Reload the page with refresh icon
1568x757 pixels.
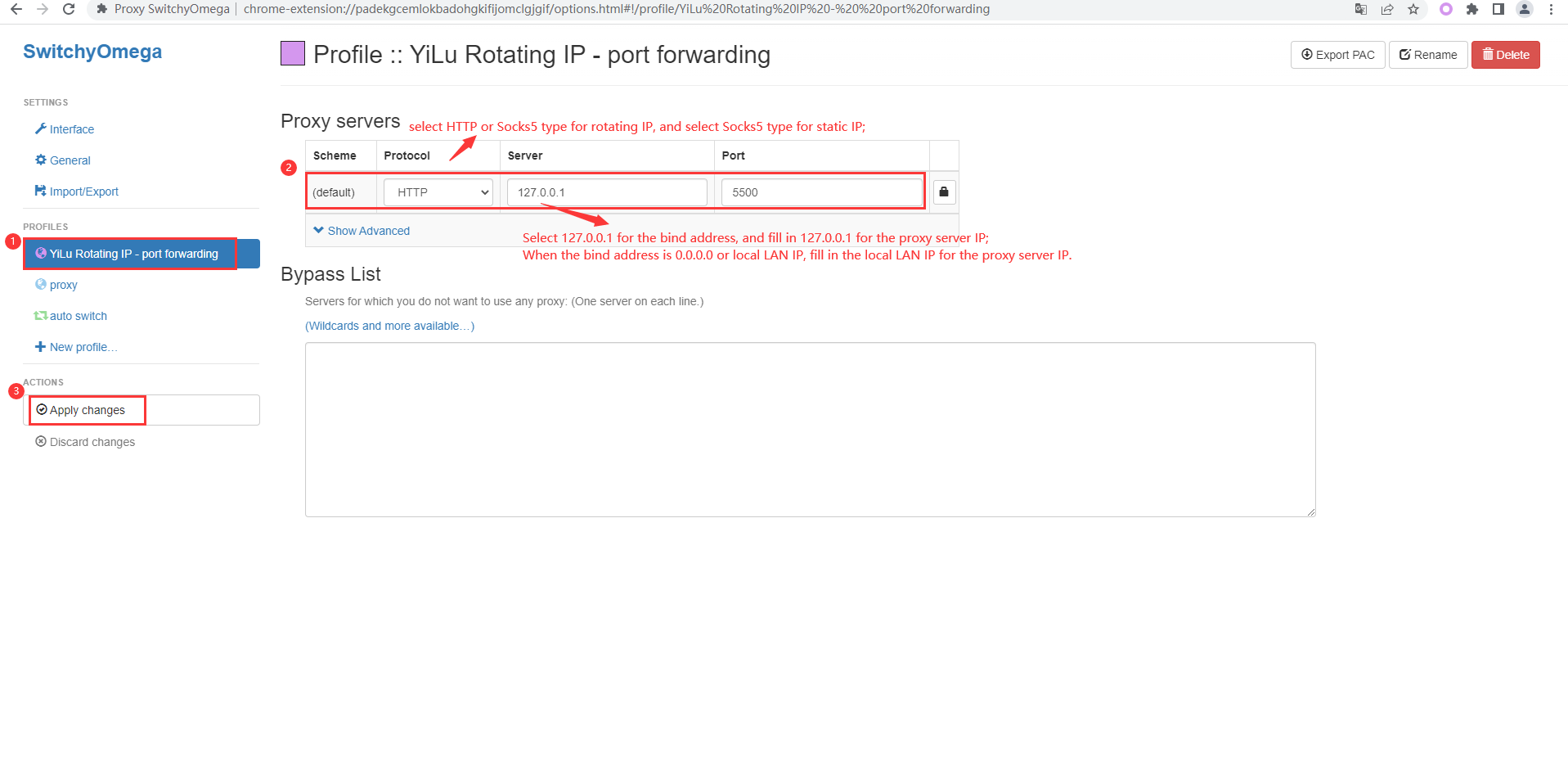(x=69, y=9)
